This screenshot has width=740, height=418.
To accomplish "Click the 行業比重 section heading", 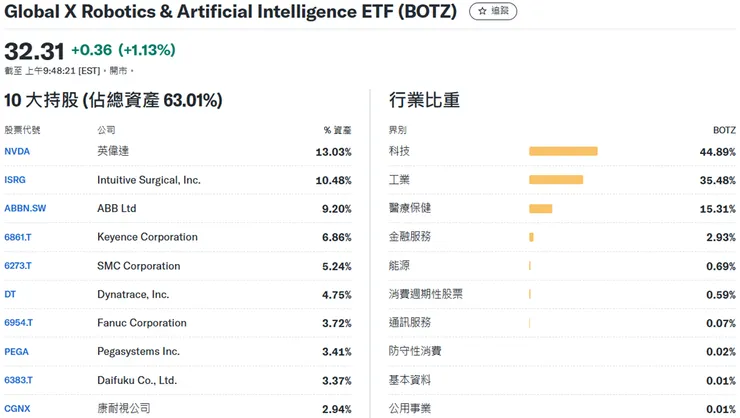I will tap(424, 101).
